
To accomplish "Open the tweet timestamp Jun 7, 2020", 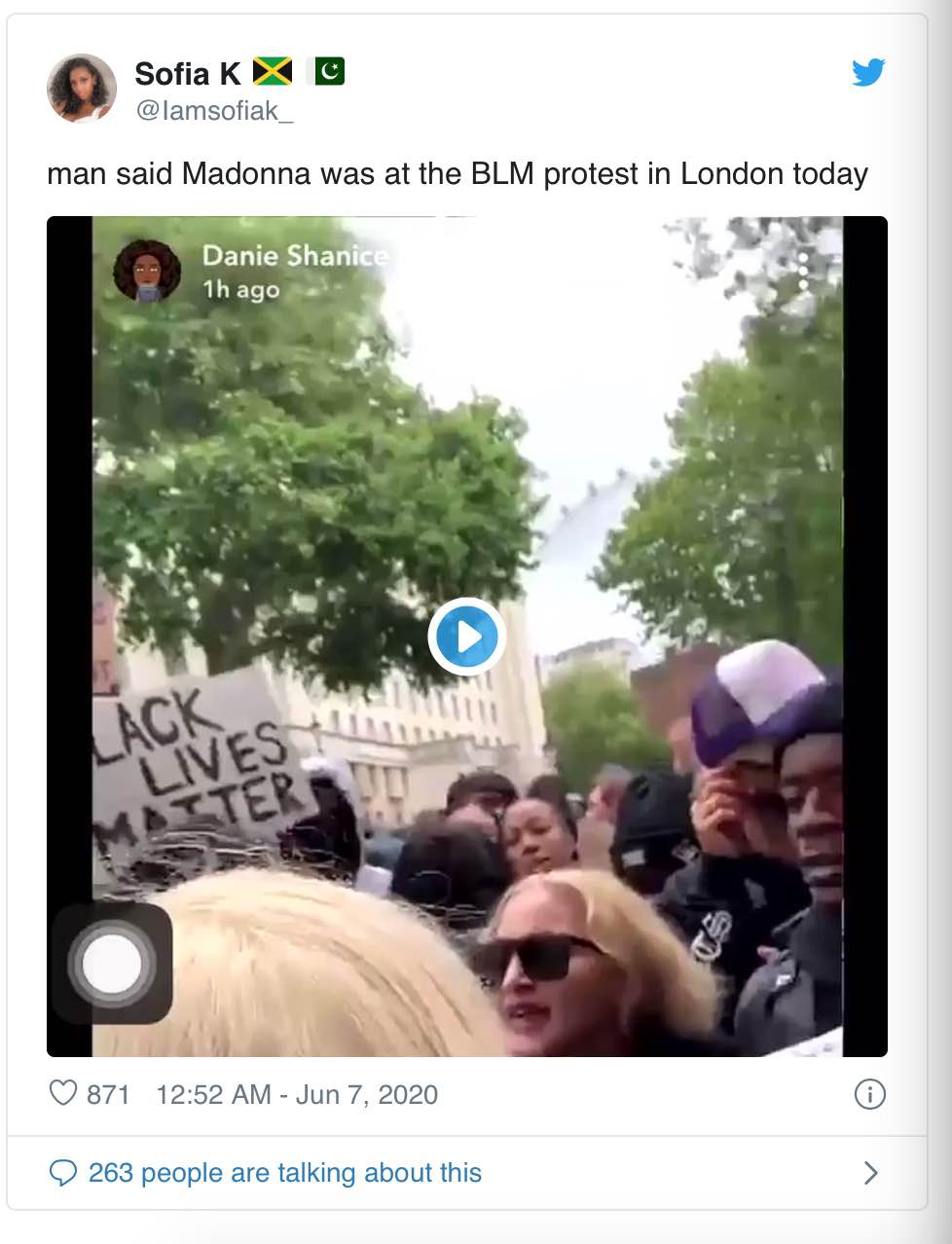I will point(297,1094).
